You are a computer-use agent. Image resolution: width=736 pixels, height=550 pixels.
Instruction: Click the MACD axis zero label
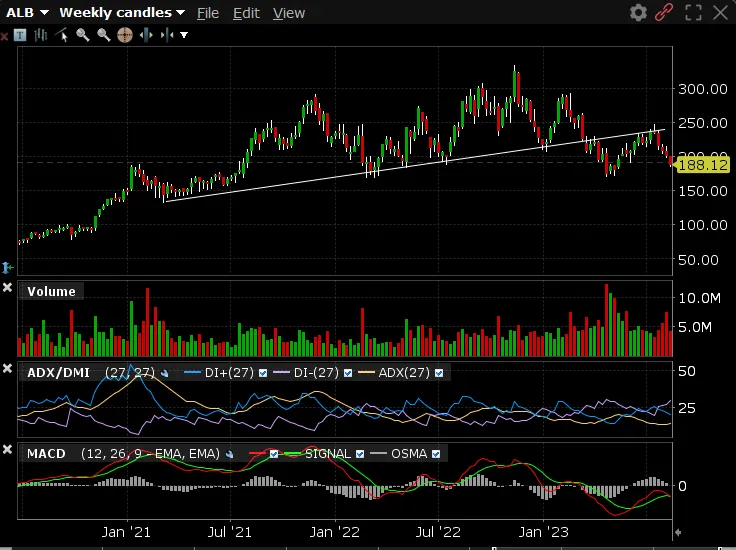pyautogui.click(x=682, y=486)
